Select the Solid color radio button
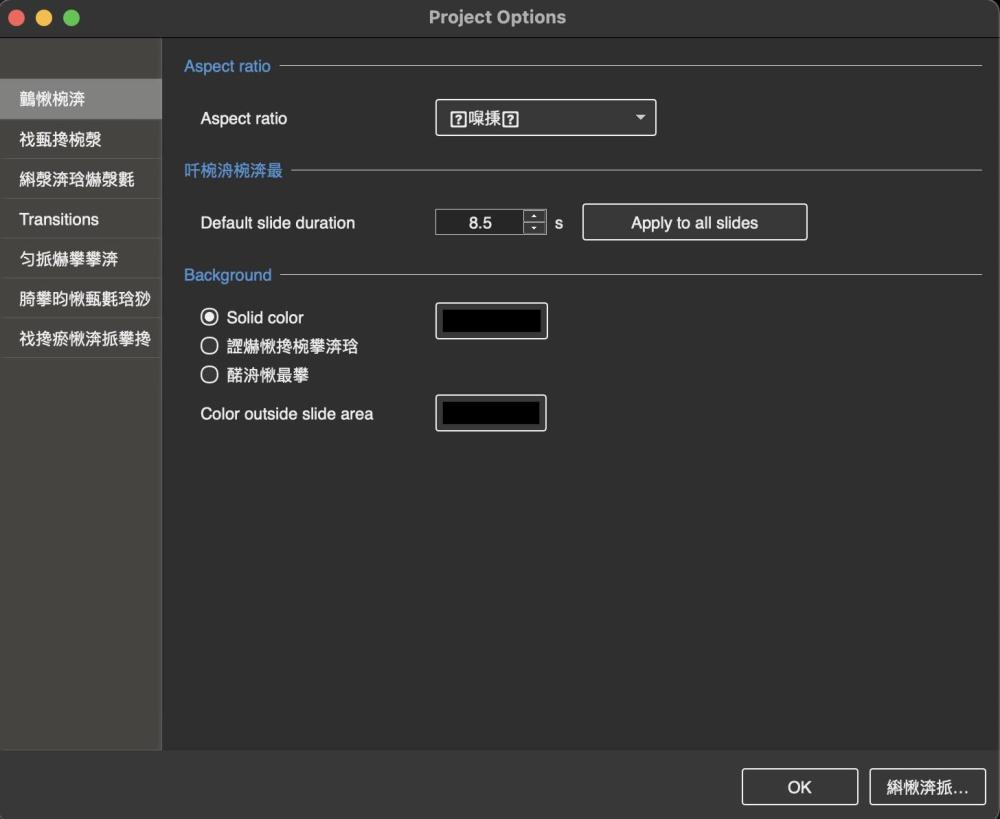This screenshot has height=819, width=1000. 209,317
